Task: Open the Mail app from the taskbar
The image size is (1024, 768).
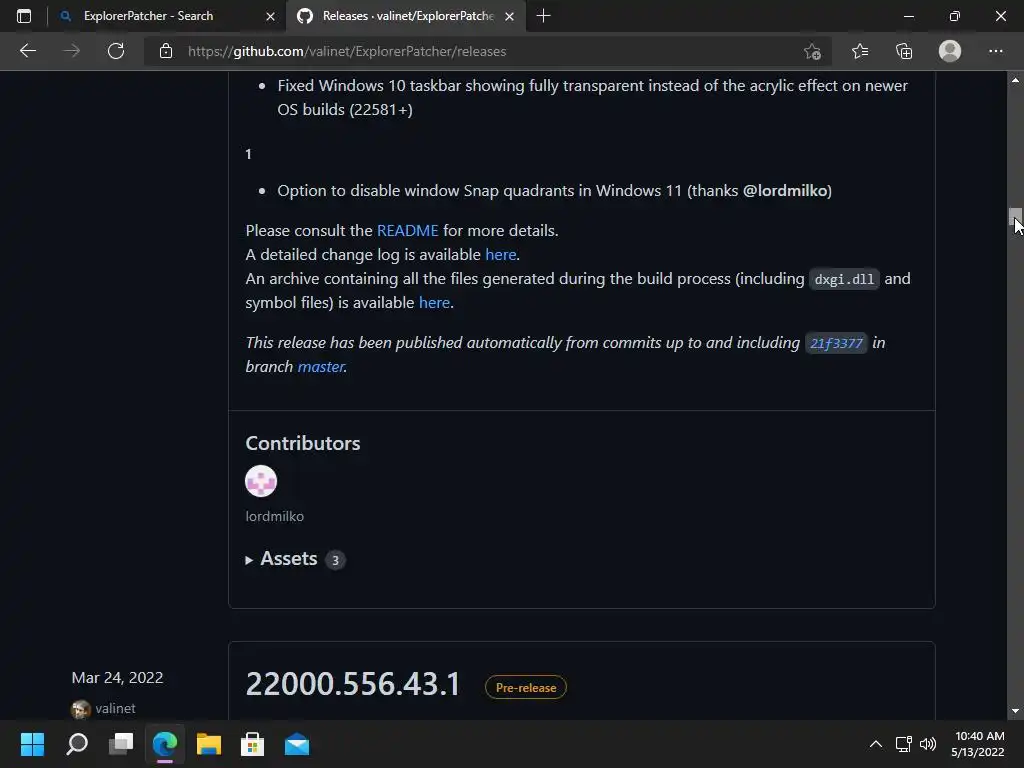Action: pyautogui.click(x=297, y=744)
